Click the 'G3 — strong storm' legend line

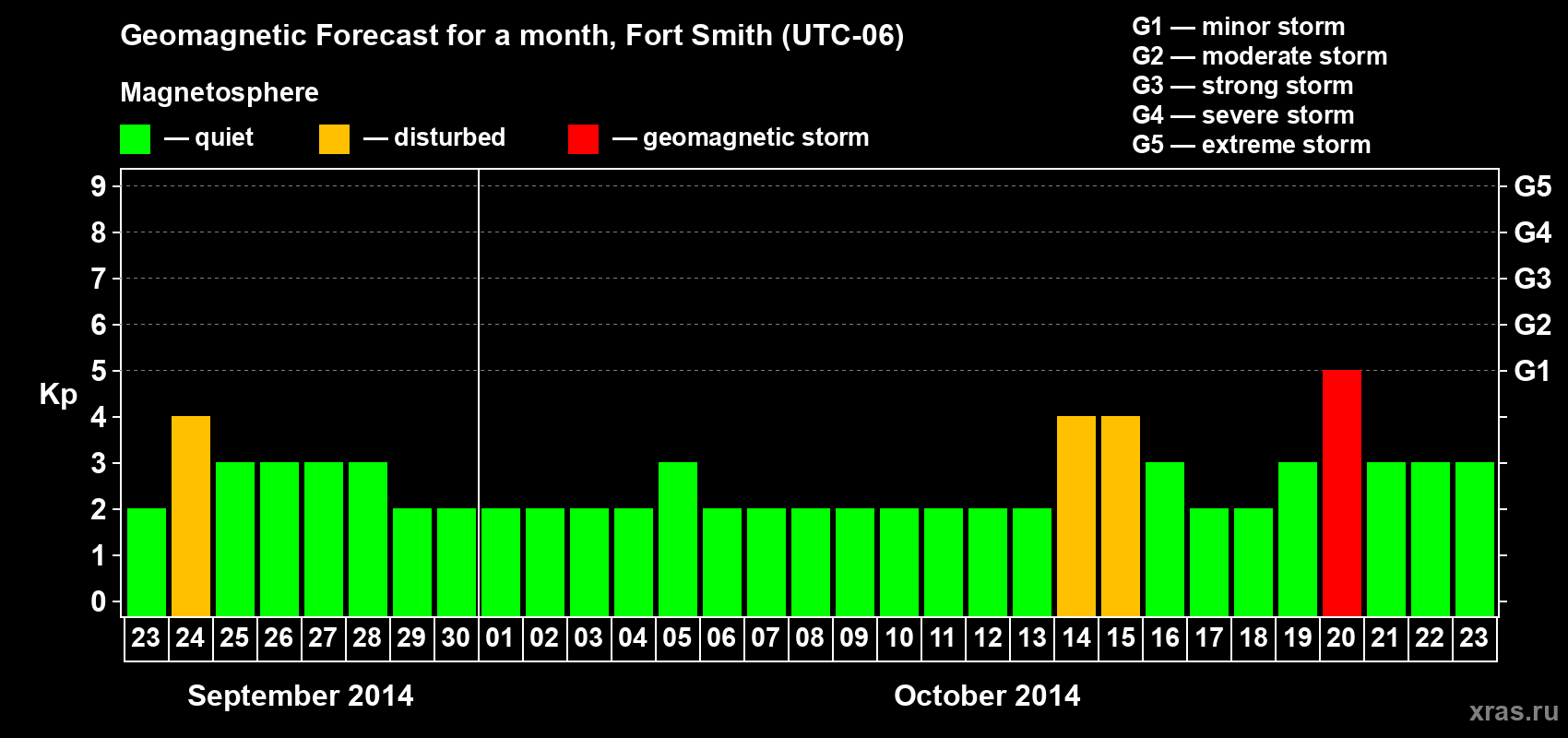coord(1242,86)
